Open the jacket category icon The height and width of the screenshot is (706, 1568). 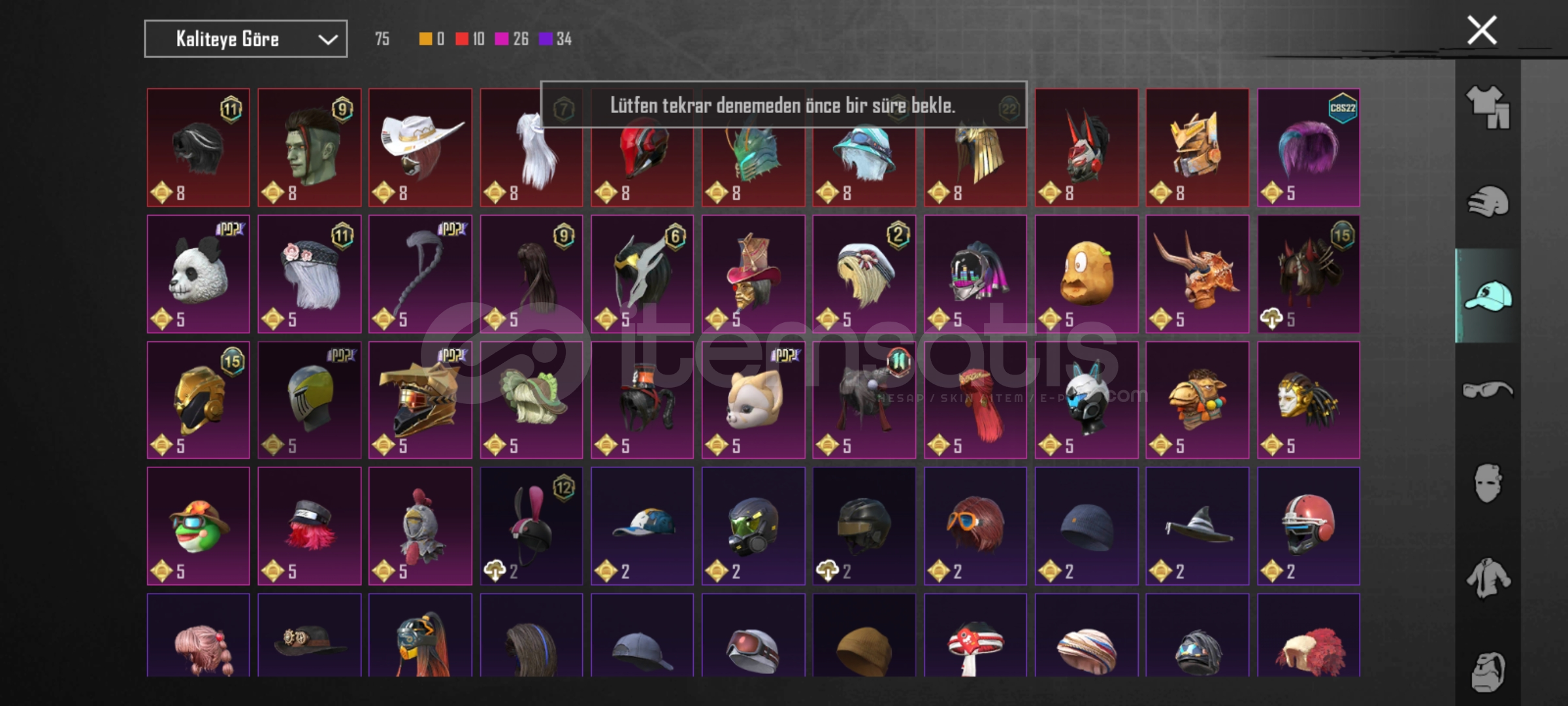pyautogui.click(x=1488, y=578)
